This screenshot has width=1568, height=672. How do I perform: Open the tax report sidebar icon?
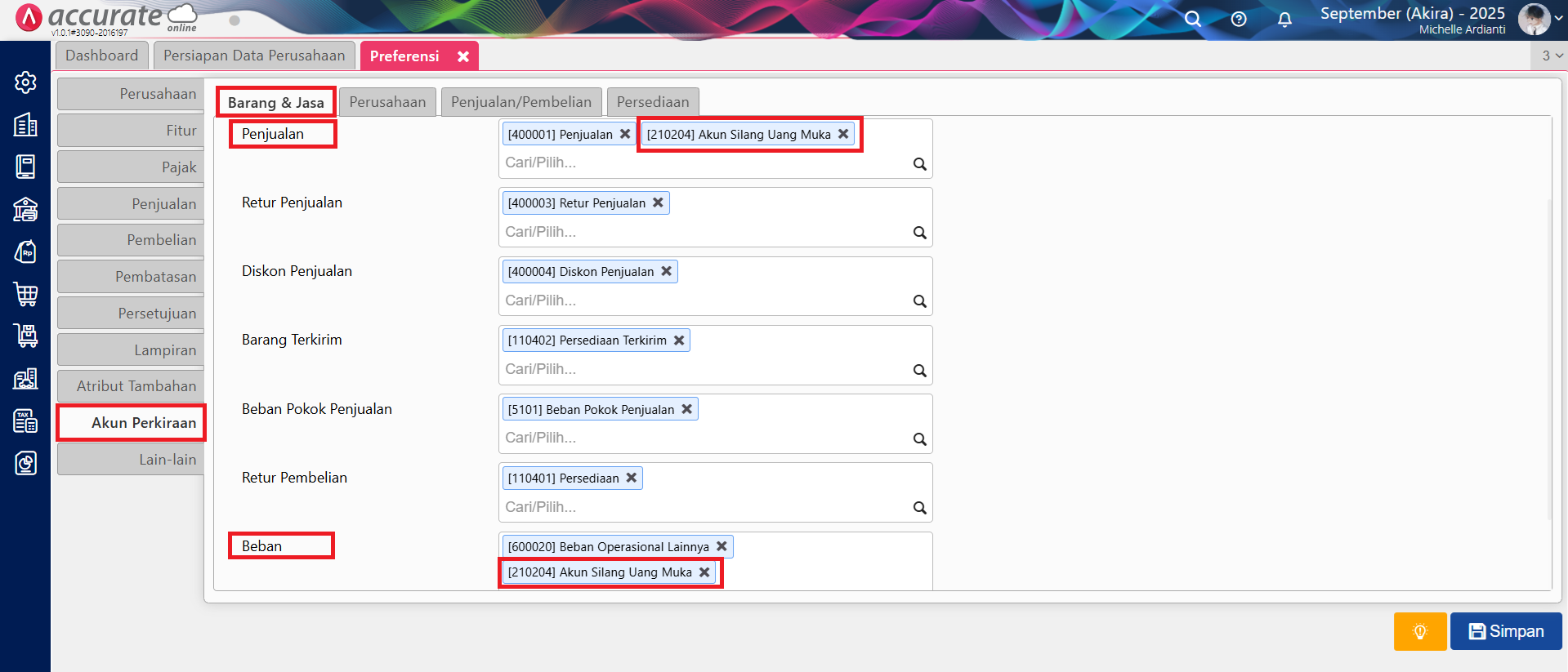[25, 421]
